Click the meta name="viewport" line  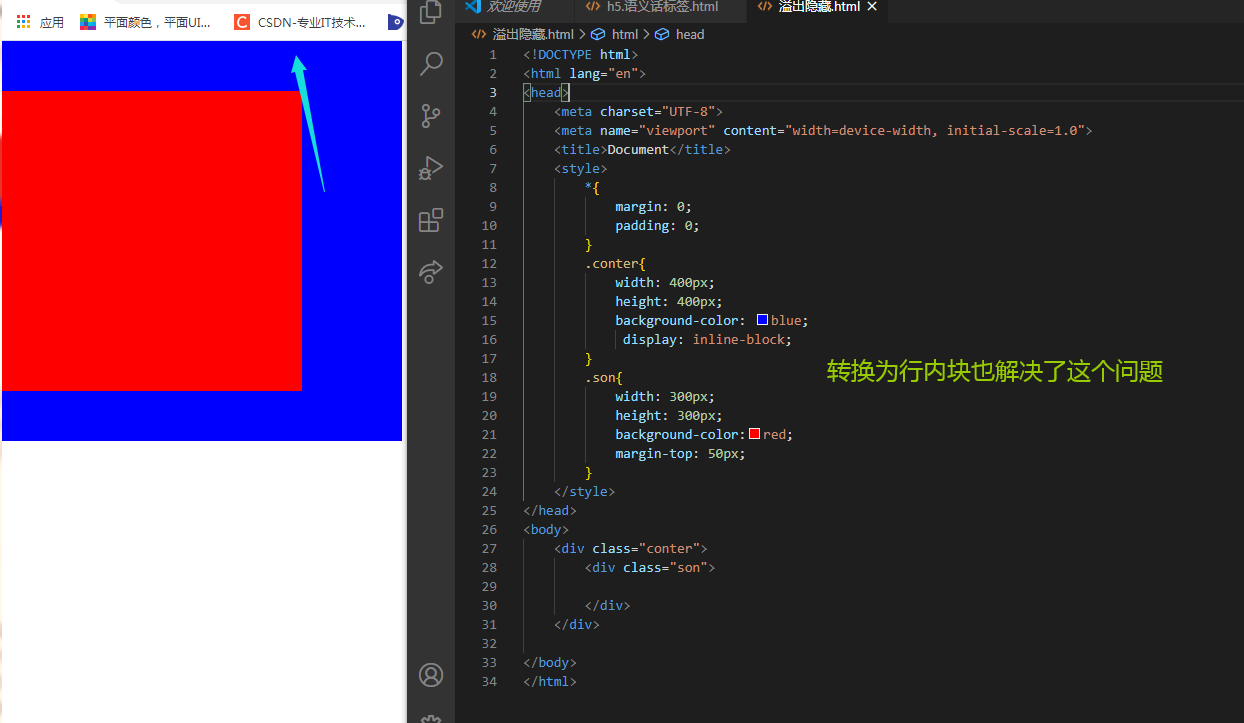tap(823, 130)
